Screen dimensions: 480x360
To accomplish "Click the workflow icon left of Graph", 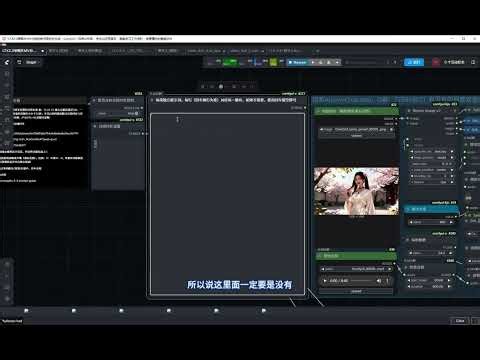I will tap(19, 62).
